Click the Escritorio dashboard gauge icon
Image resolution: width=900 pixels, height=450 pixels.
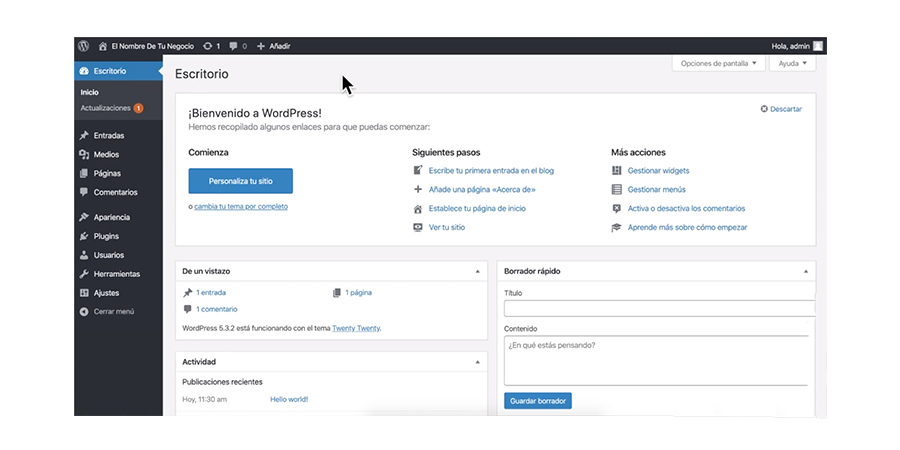[84, 71]
